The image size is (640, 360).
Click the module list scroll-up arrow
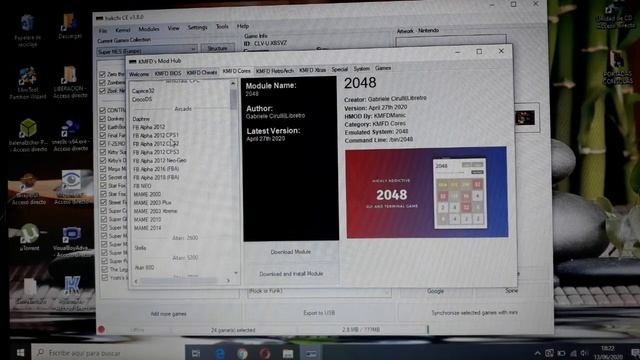tap(233, 83)
